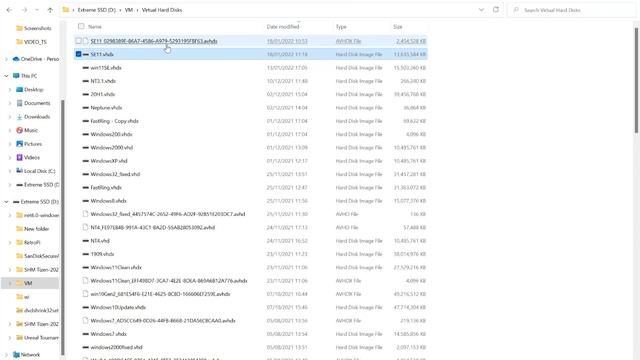The height and width of the screenshot is (360, 640).
Task: Select the NT3.1.vhdx disk image icon
Action: (x=85, y=81)
